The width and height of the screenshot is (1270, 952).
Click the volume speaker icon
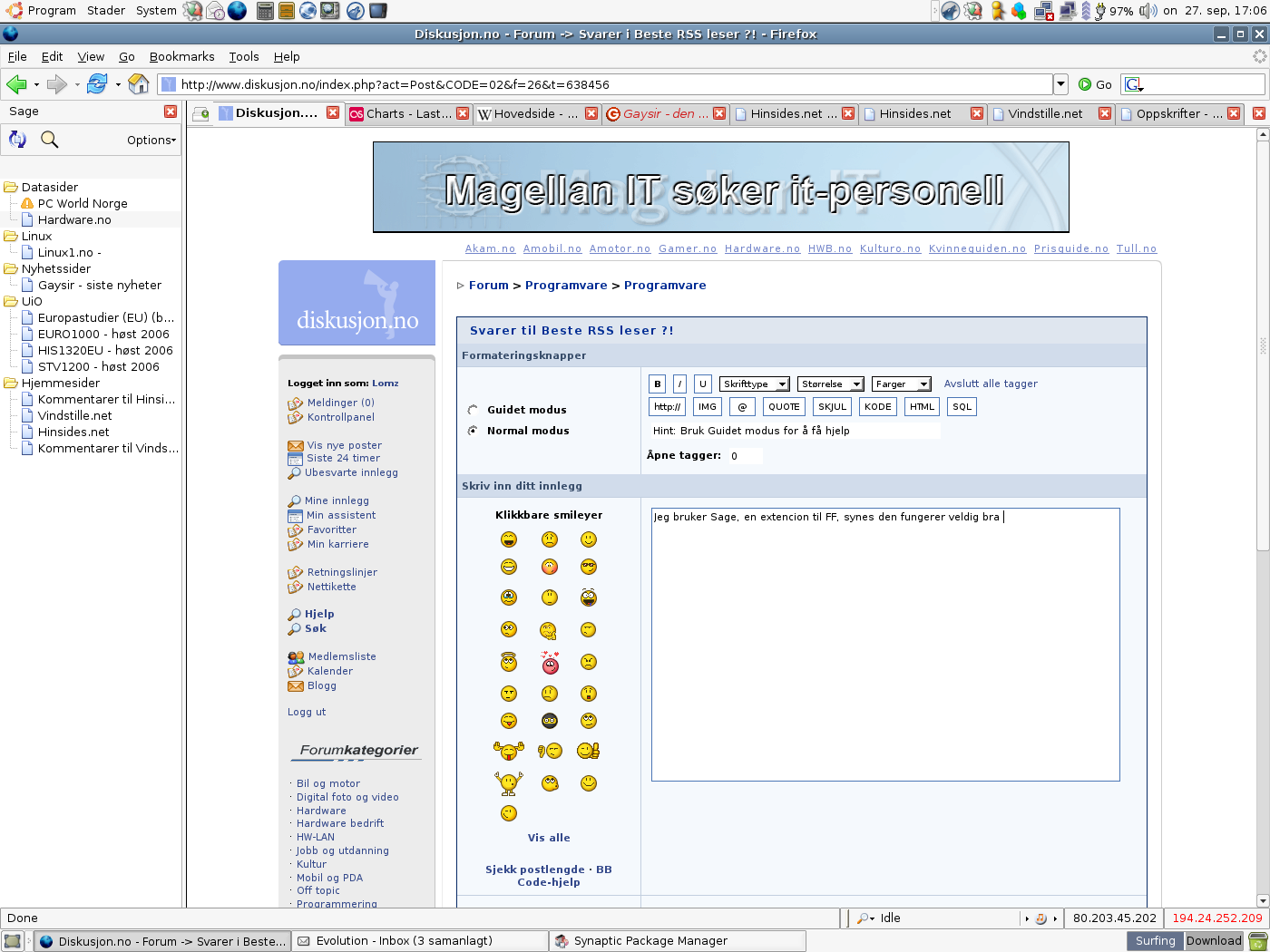coord(1148,11)
